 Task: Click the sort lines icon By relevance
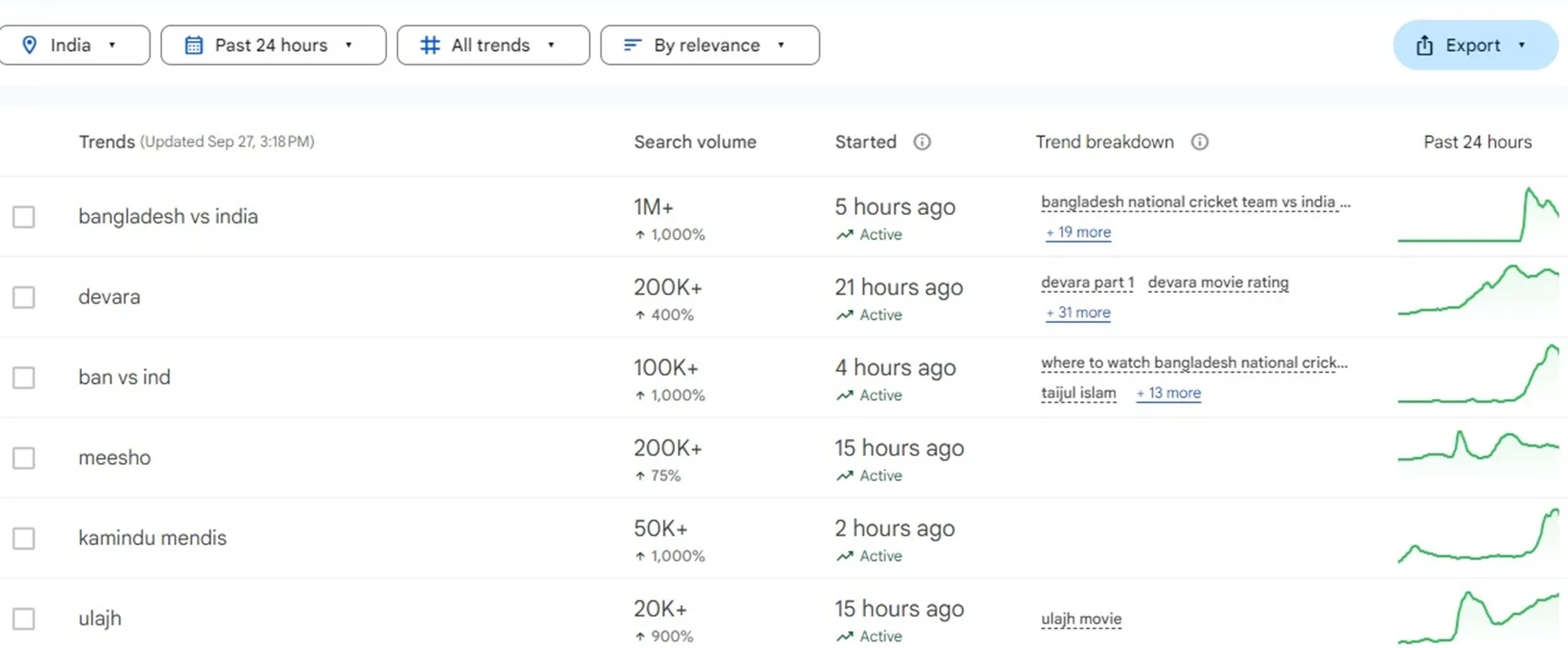(632, 45)
